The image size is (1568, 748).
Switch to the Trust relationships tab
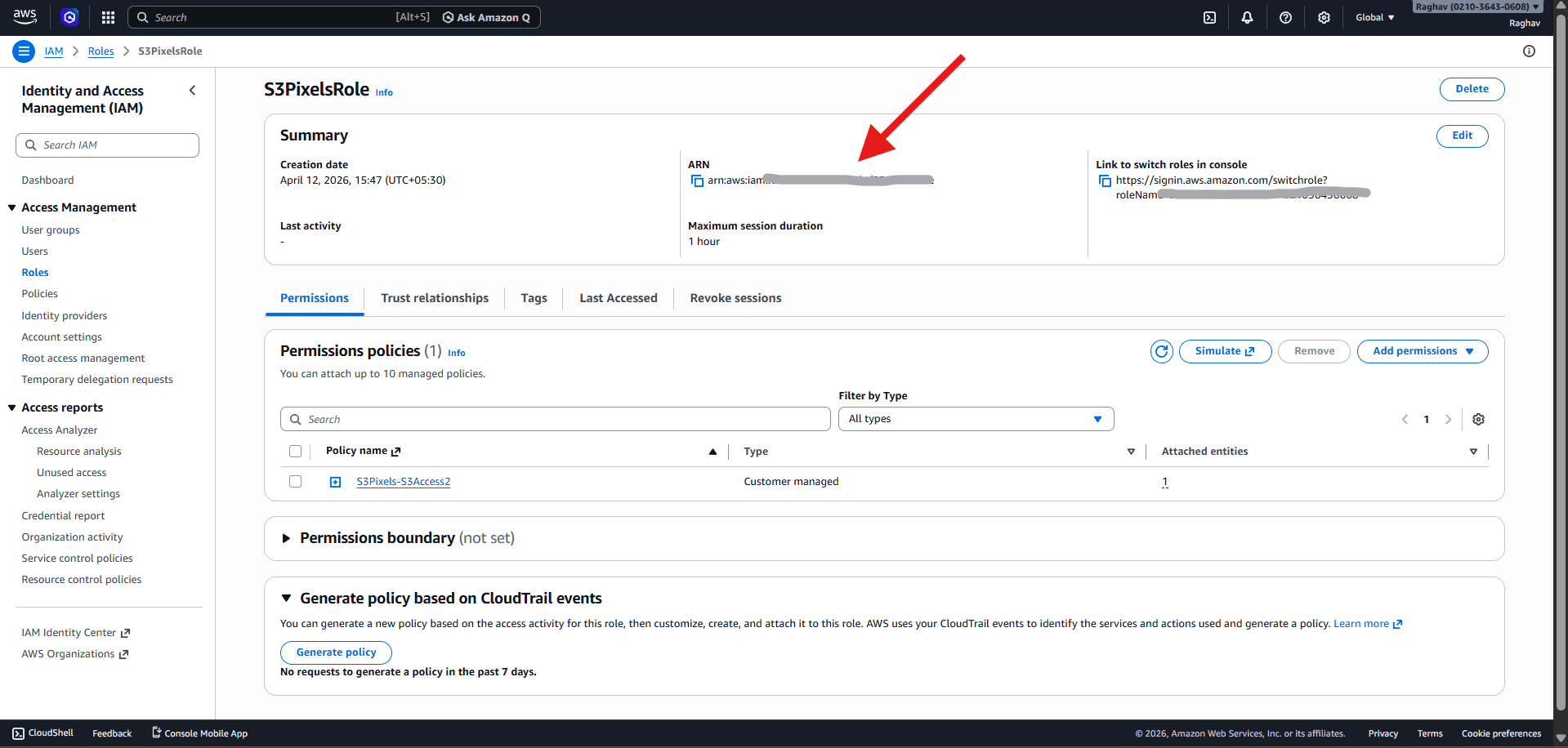click(x=435, y=298)
